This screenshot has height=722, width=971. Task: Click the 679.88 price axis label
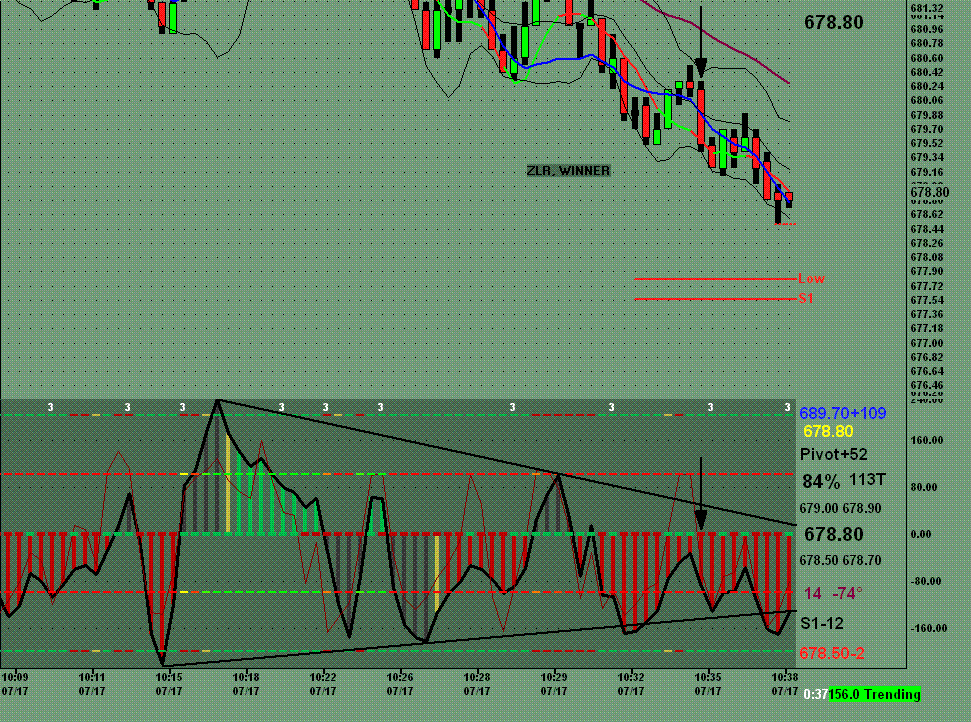[x=927, y=115]
